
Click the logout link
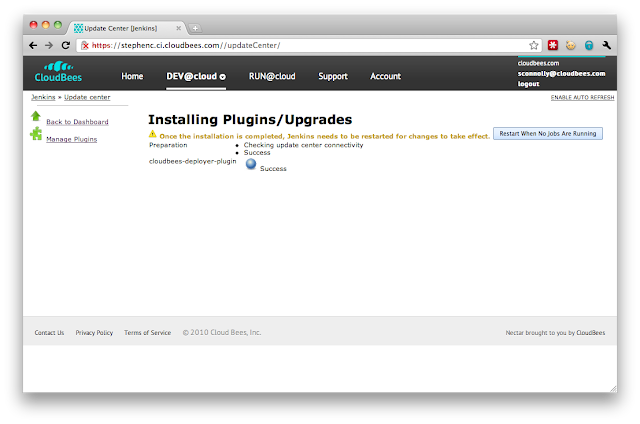[528, 84]
